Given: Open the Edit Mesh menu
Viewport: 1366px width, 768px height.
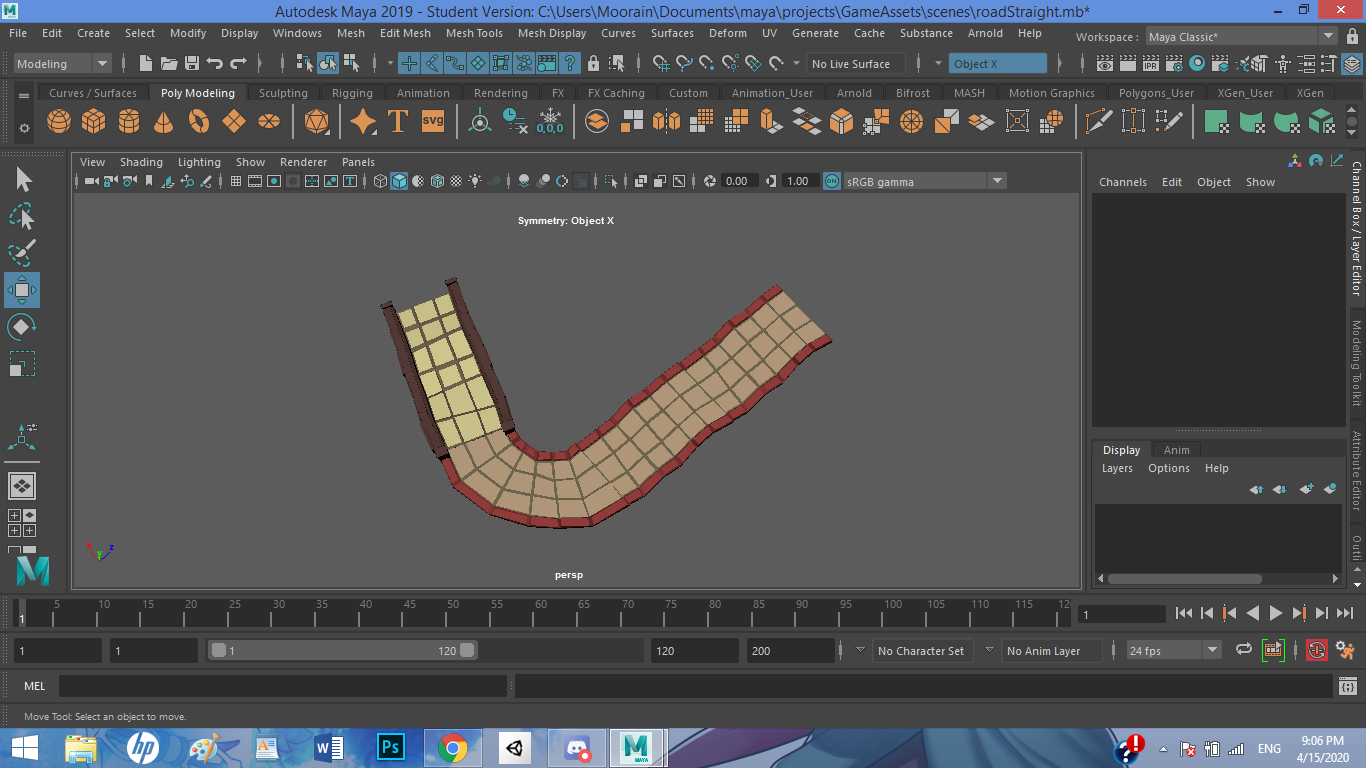Looking at the screenshot, I should point(405,33).
